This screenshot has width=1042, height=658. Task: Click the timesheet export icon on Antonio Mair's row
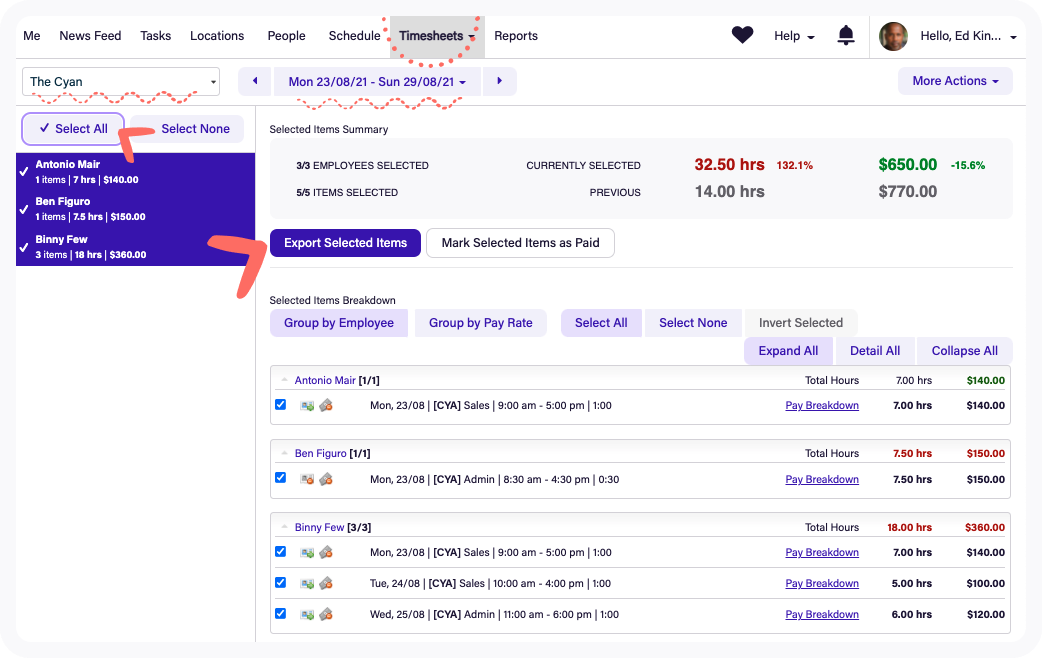307,405
